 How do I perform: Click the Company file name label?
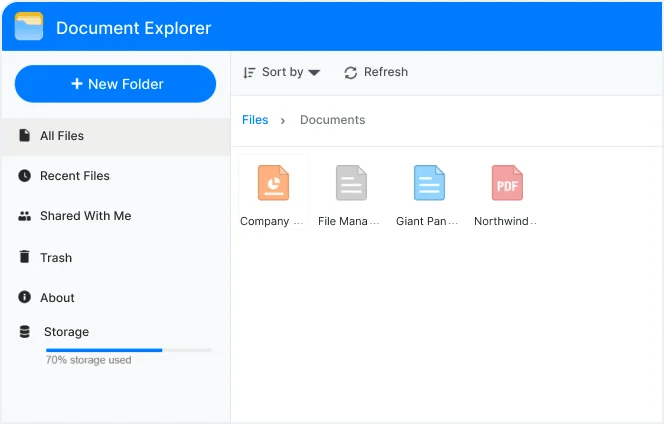(x=272, y=222)
